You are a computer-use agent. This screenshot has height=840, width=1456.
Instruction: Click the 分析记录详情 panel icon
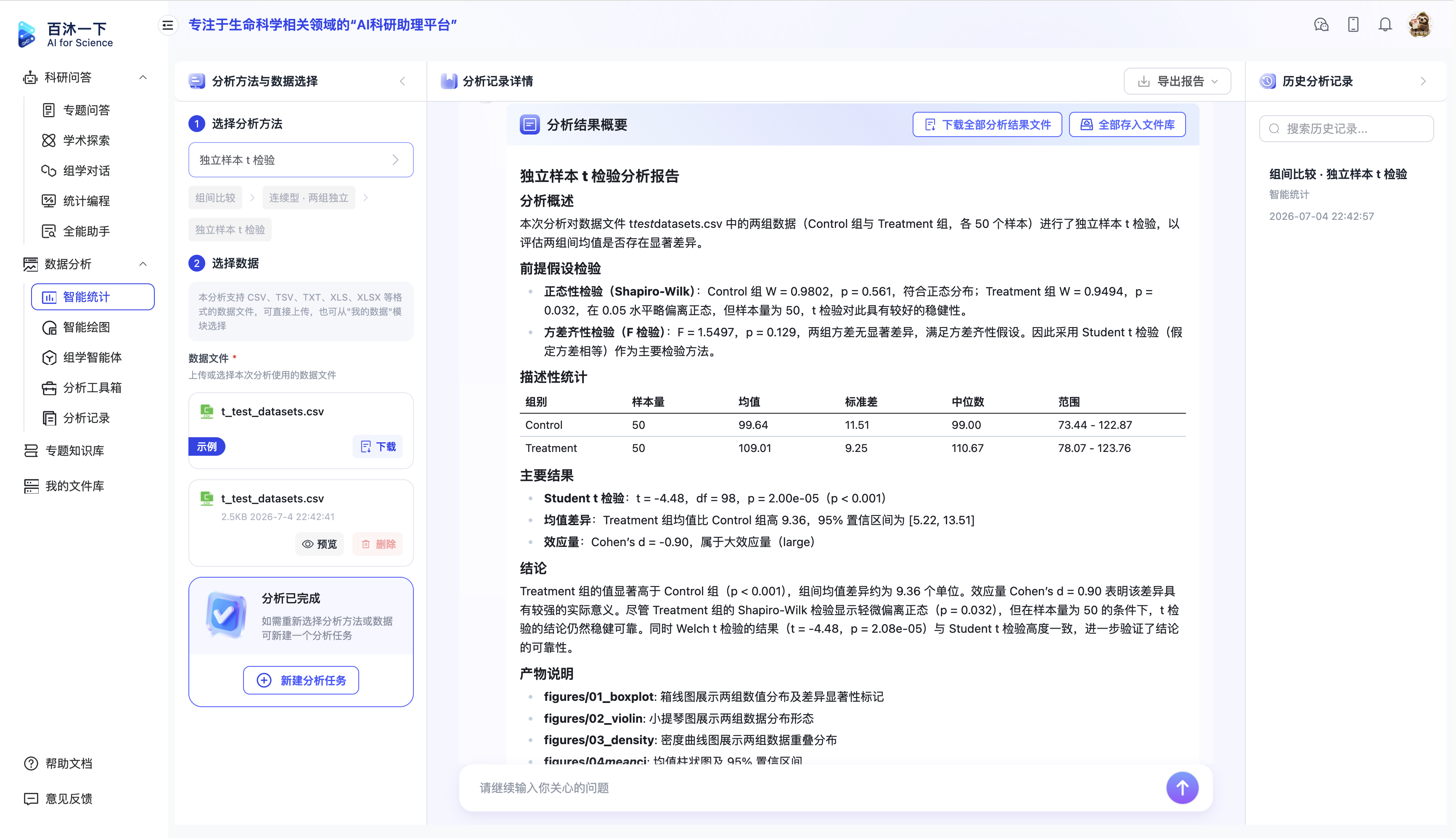point(448,81)
